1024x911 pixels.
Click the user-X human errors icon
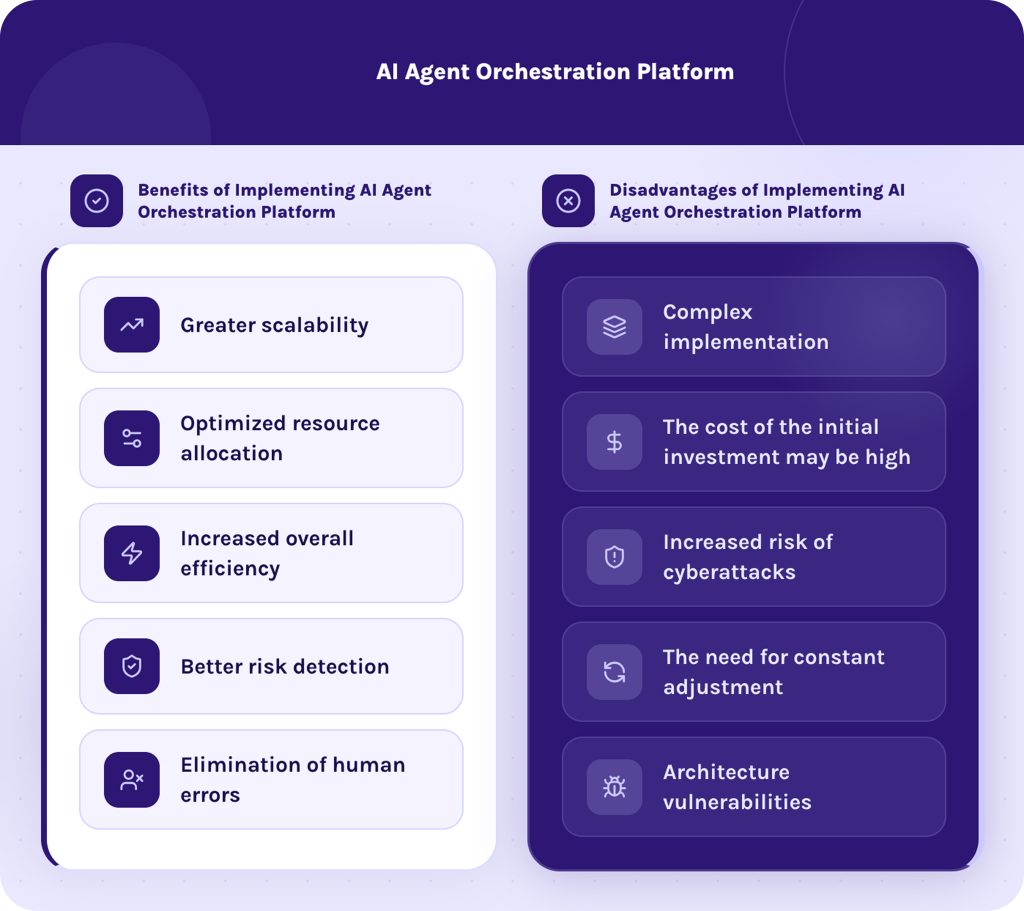[x=132, y=780]
